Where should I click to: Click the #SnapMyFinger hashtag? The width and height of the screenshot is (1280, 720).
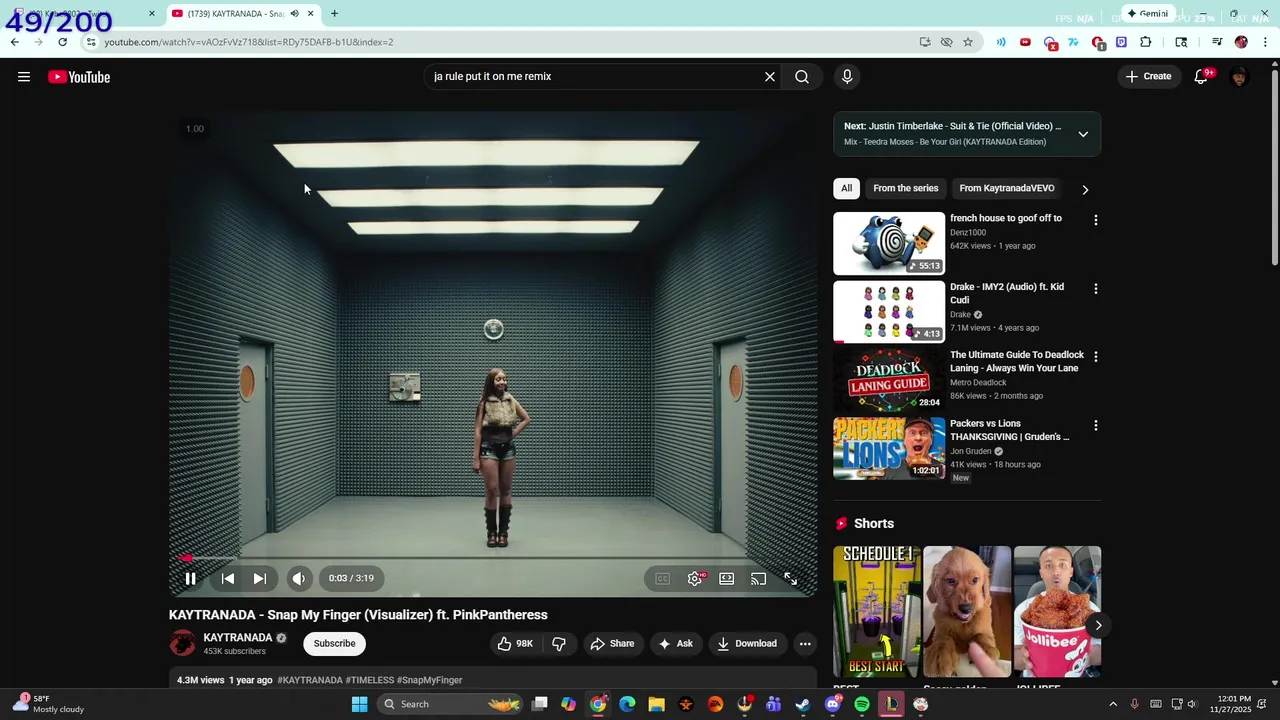[429, 680]
